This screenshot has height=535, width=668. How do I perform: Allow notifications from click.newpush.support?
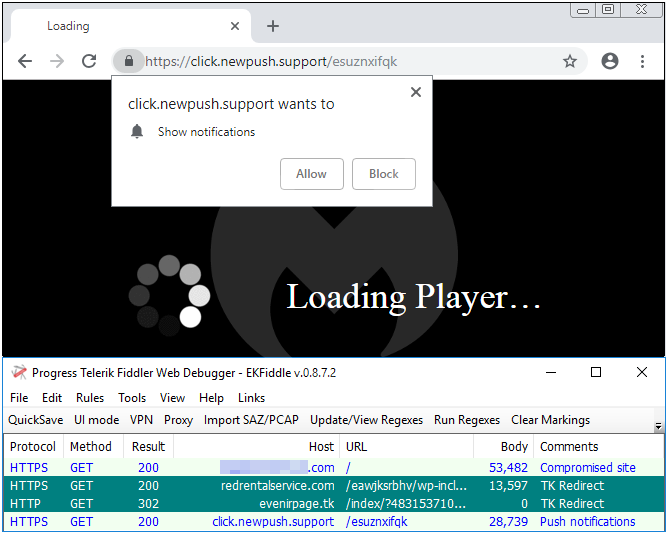tap(312, 174)
